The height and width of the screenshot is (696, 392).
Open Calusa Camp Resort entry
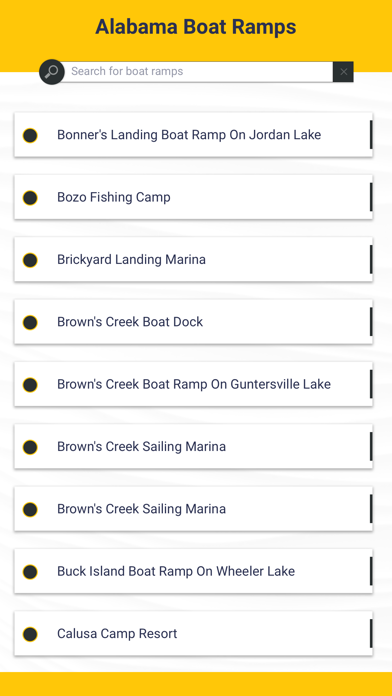(x=194, y=633)
